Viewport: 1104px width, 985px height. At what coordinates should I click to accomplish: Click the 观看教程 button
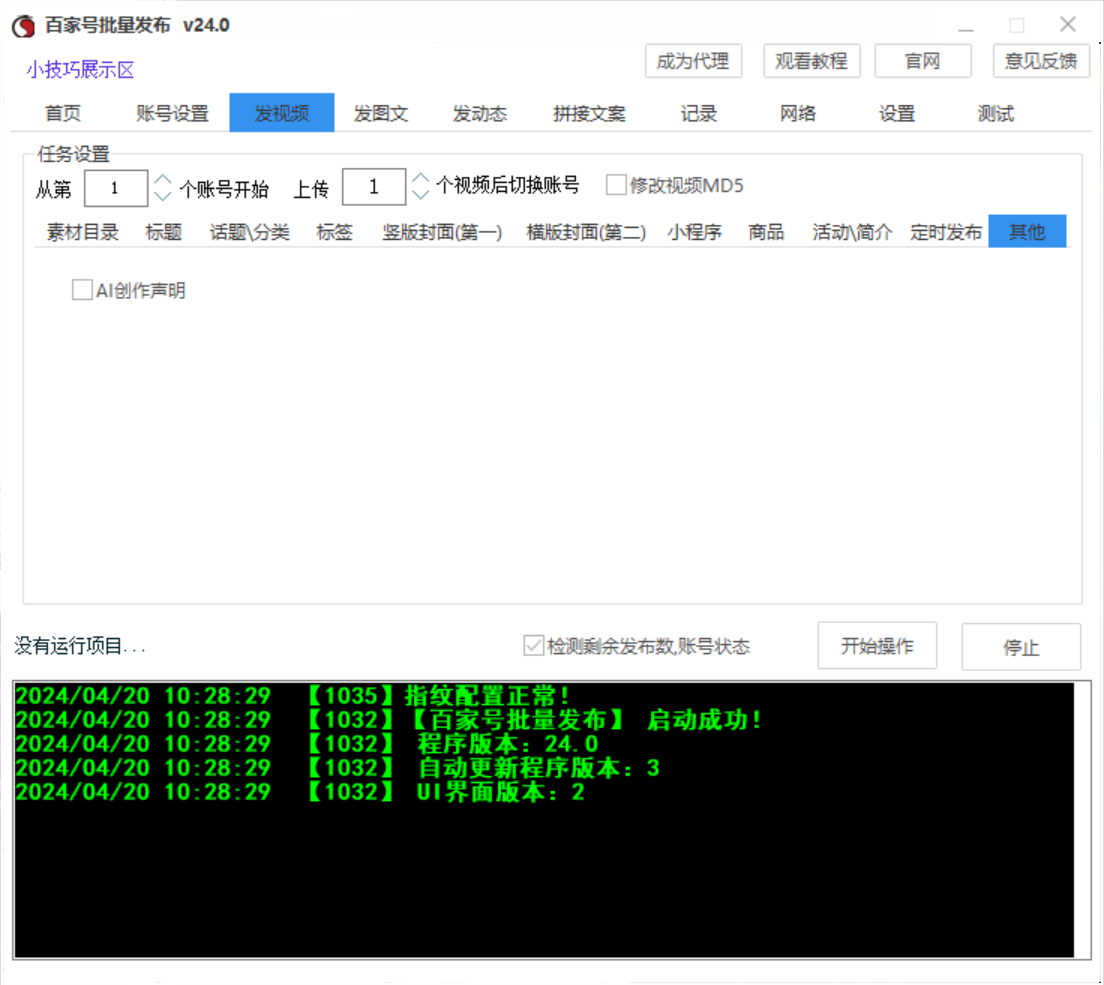click(811, 61)
